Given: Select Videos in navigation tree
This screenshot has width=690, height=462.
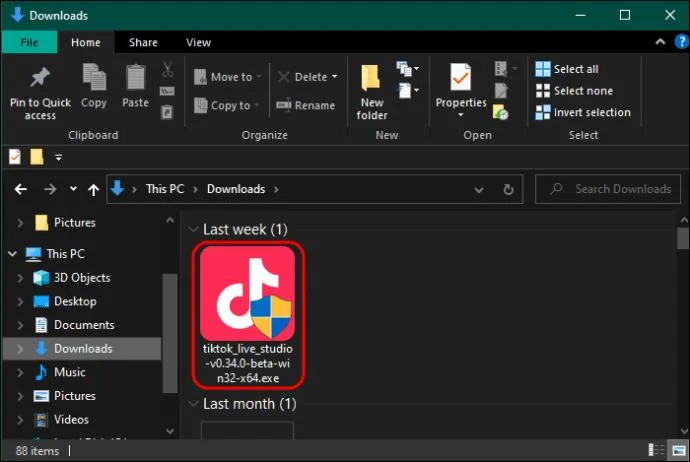Looking at the screenshot, I should [x=71, y=420].
